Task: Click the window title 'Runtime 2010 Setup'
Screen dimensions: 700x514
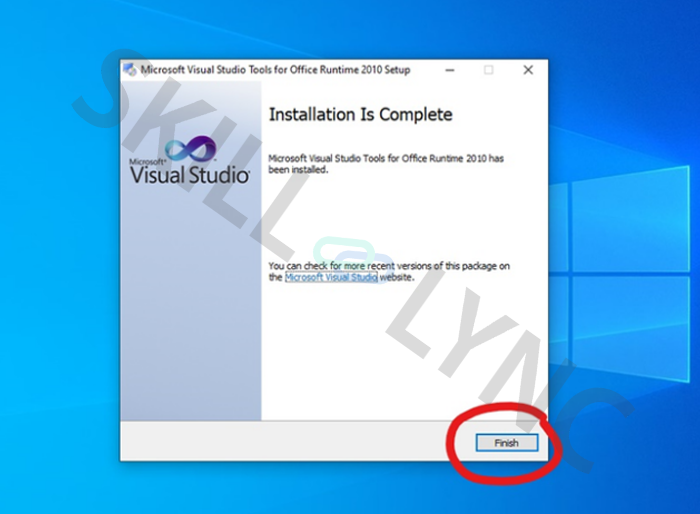Action: 365,70
